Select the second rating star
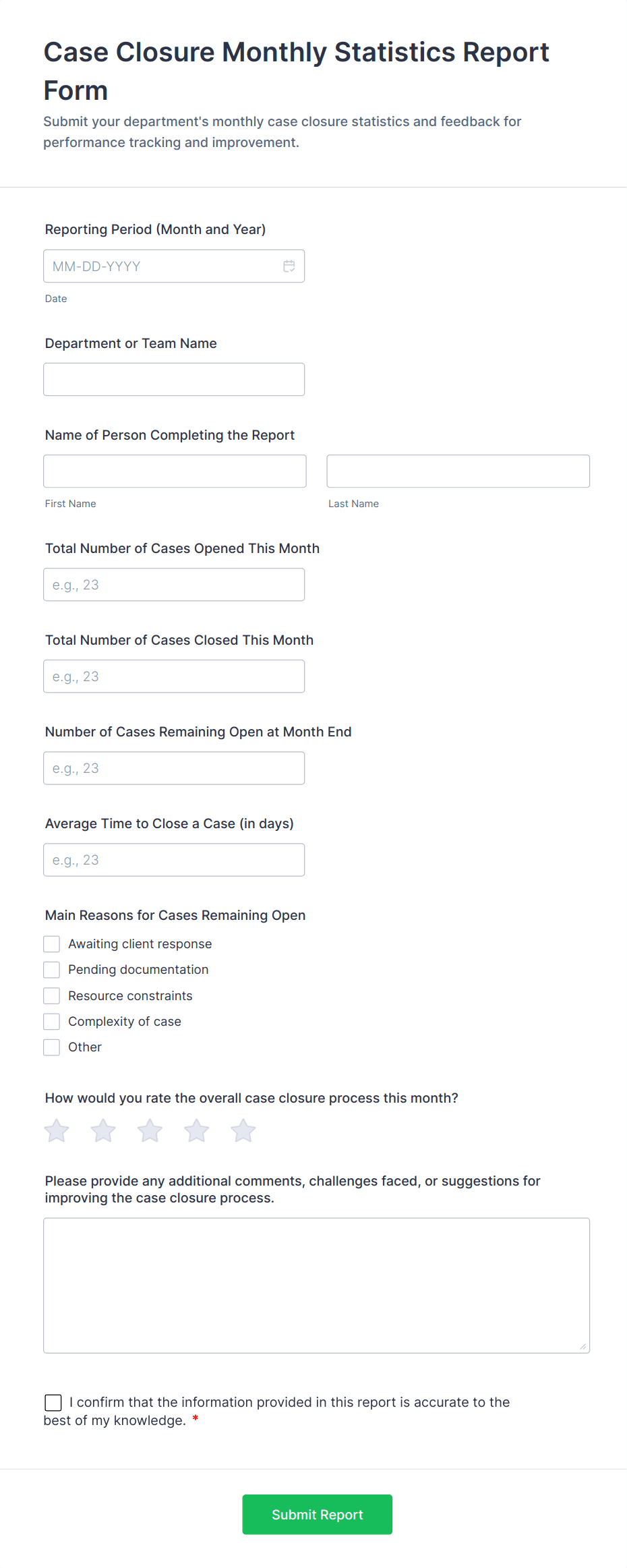This screenshot has width=627, height=1568. 103,1131
